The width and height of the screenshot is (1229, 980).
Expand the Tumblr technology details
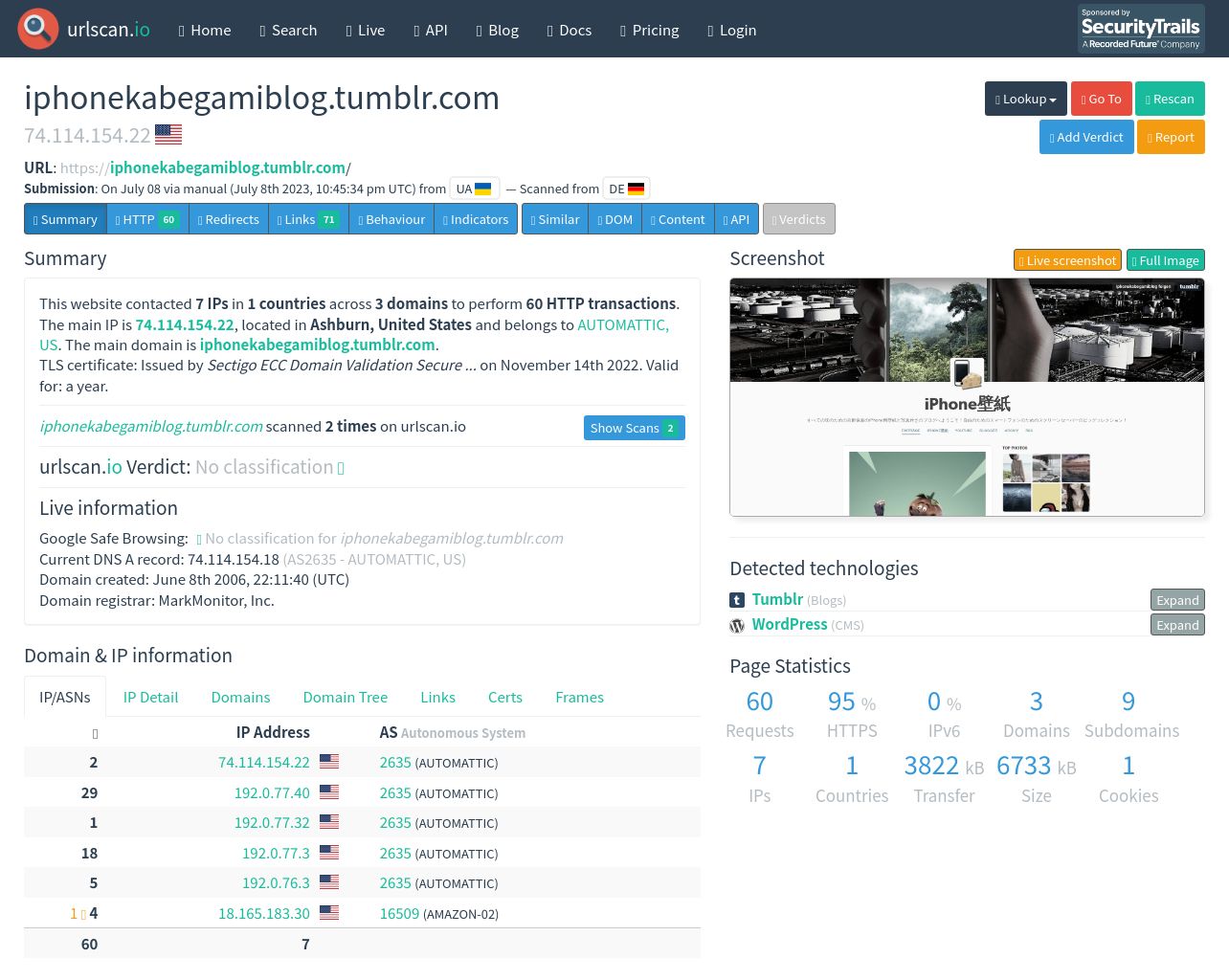1177,600
